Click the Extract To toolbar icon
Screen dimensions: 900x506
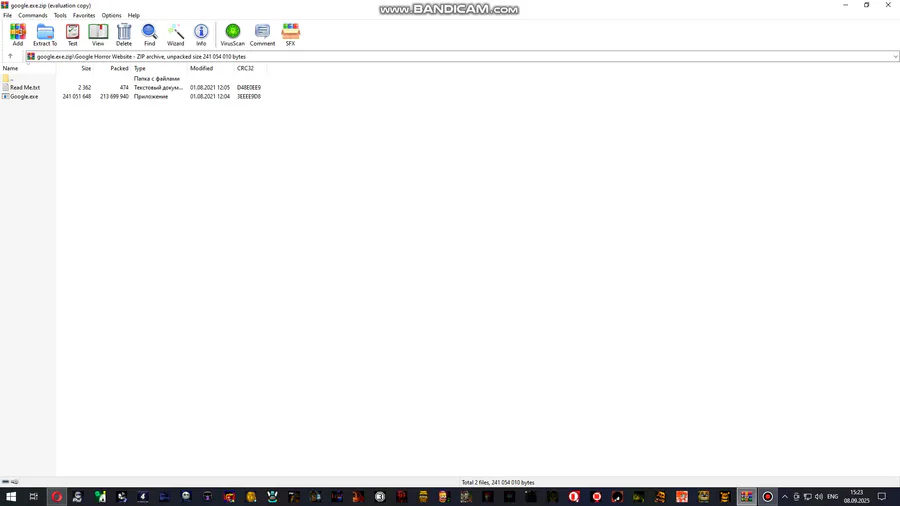point(45,34)
